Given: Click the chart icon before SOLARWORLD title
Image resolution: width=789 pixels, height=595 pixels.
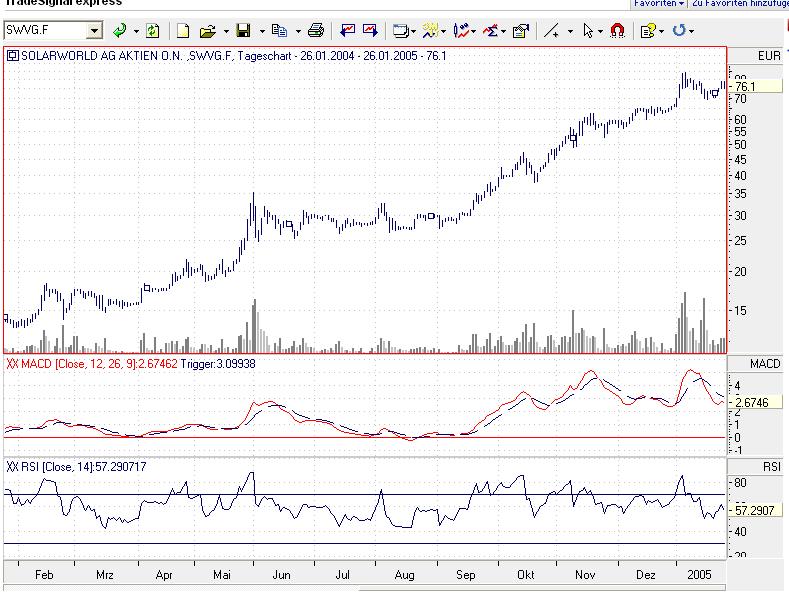Looking at the screenshot, I should tap(13, 56).
